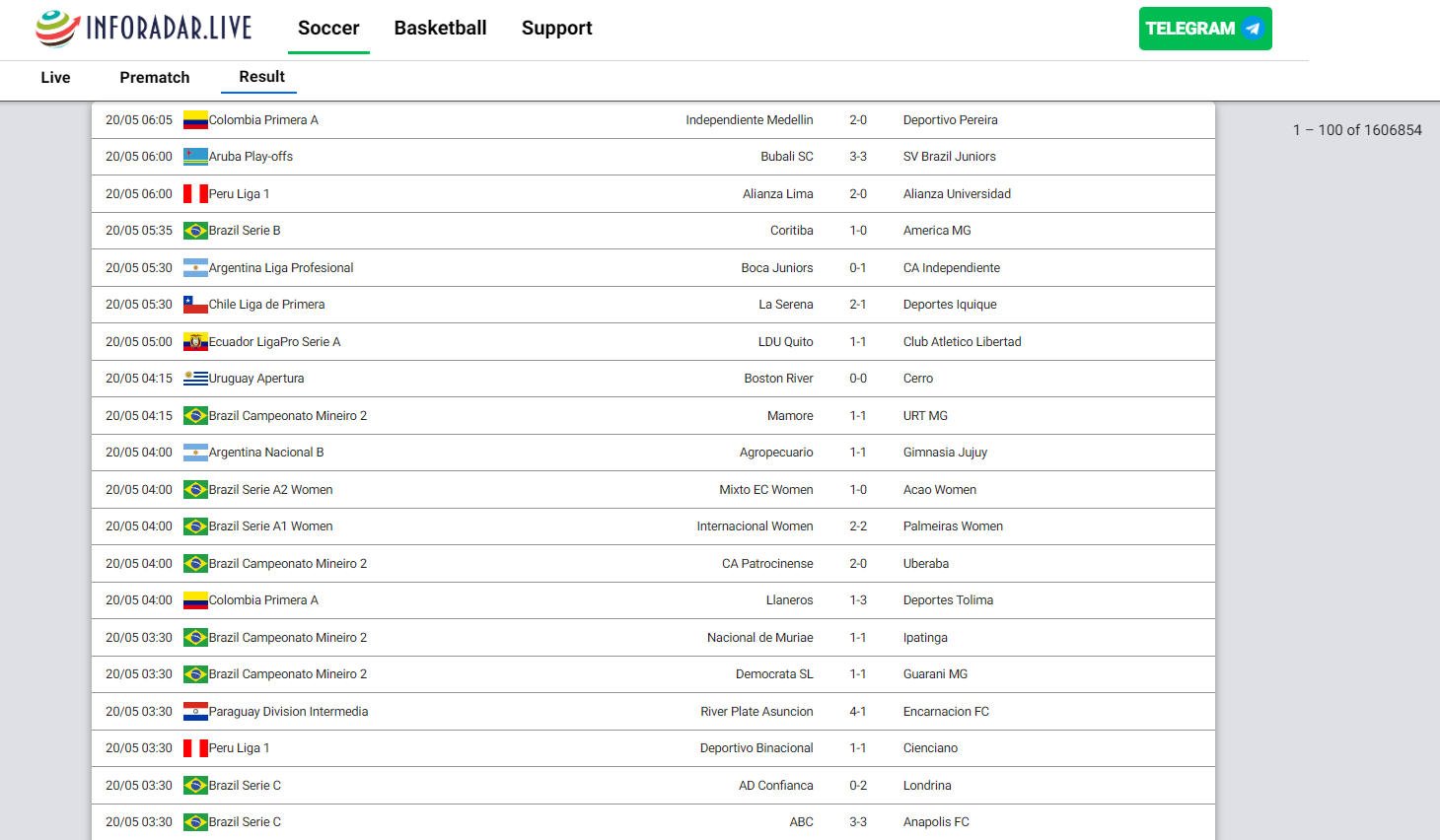Open the Telegram channel button
This screenshot has height=840, width=1440.
click(x=1205, y=29)
